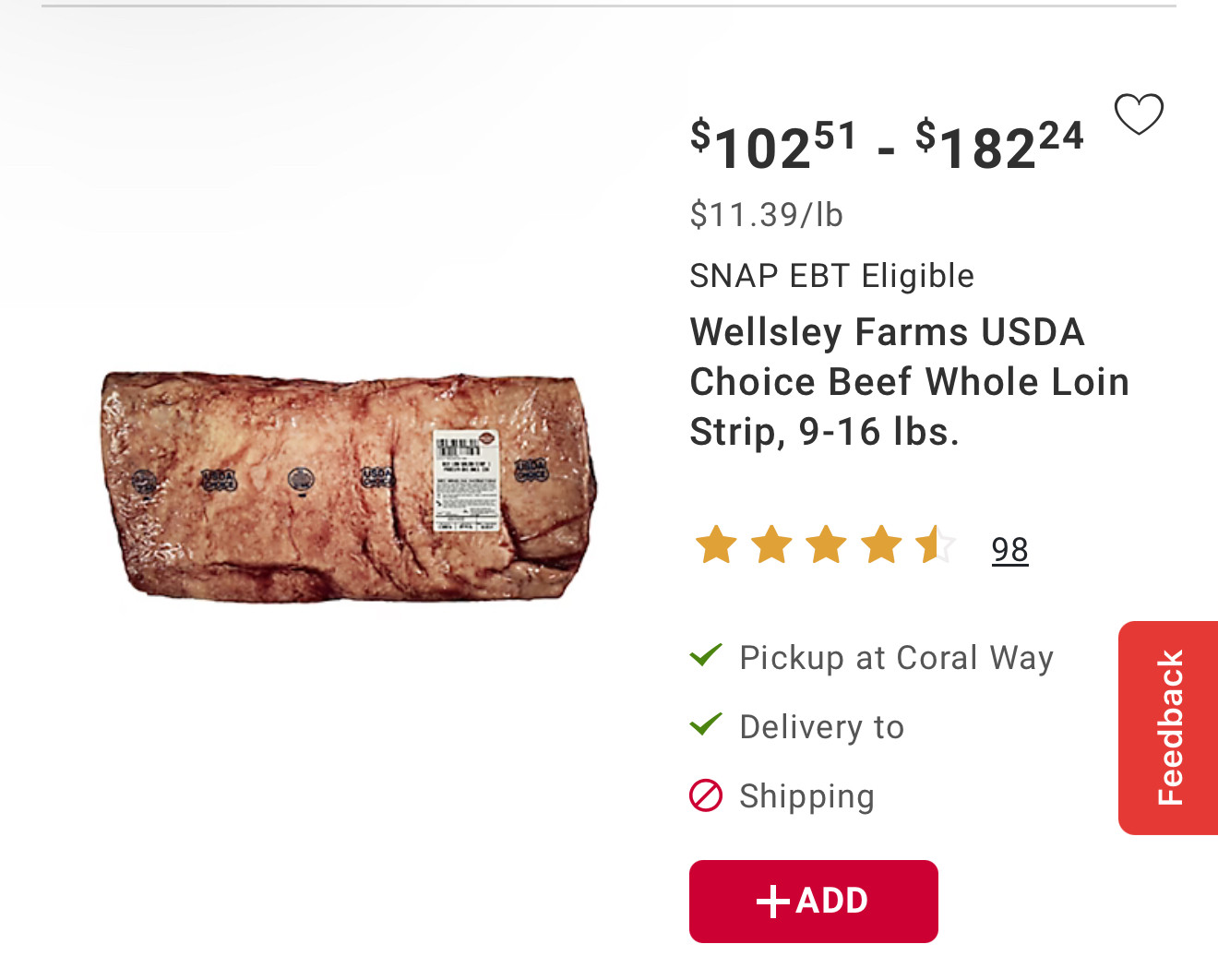The height and width of the screenshot is (980, 1218).
Task: Favorite the item with the heart icon
Action: (1139, 114)
